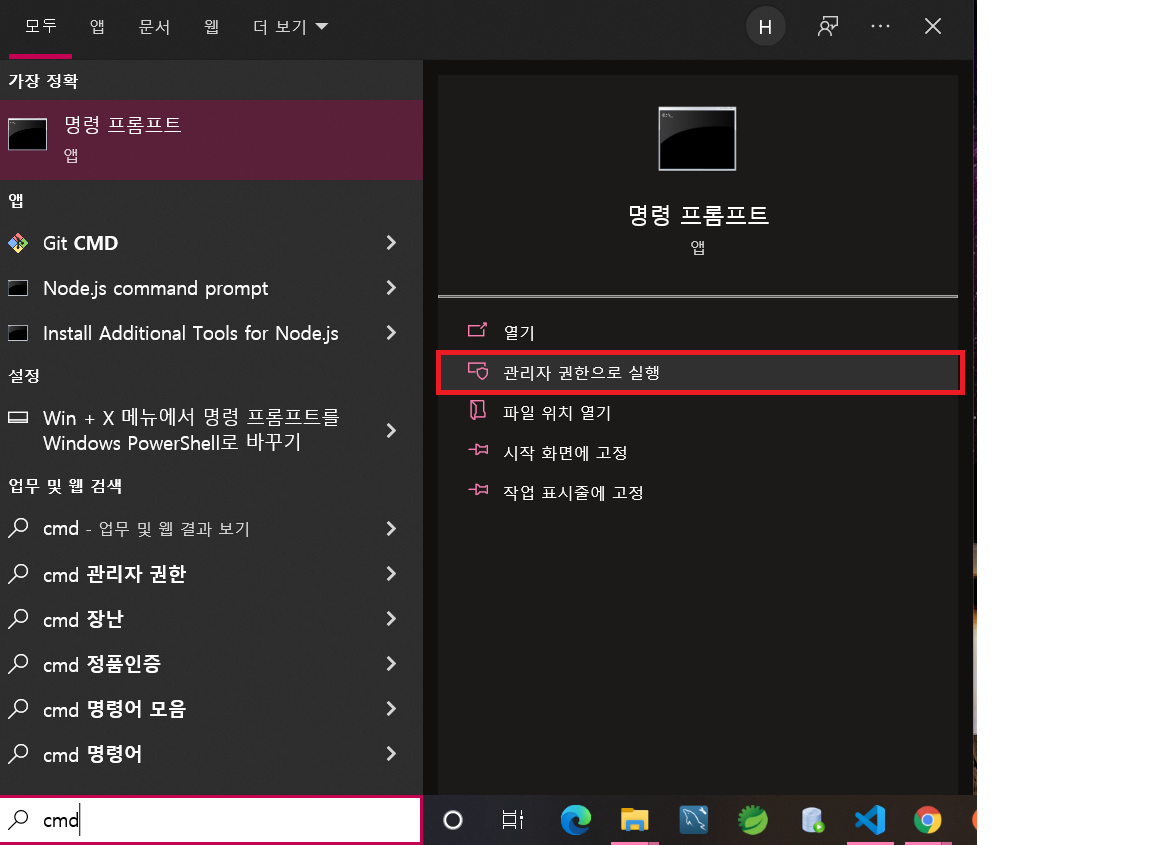This screenshot has height=845, width=1152.
Task: Expand Install Additional Tools chevron
Action: pos(391,334)
